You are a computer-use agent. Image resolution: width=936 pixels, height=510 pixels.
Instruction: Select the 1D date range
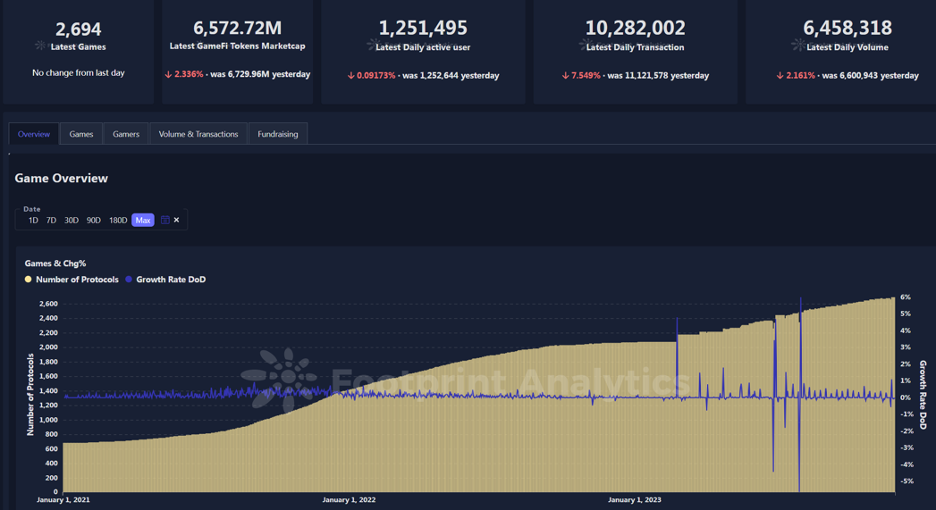(33, 220)
